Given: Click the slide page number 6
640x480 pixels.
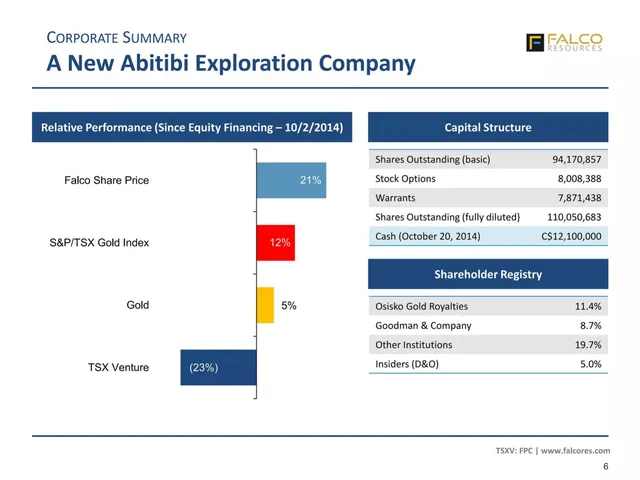Looking at the screenshot, I should point(606,466).
